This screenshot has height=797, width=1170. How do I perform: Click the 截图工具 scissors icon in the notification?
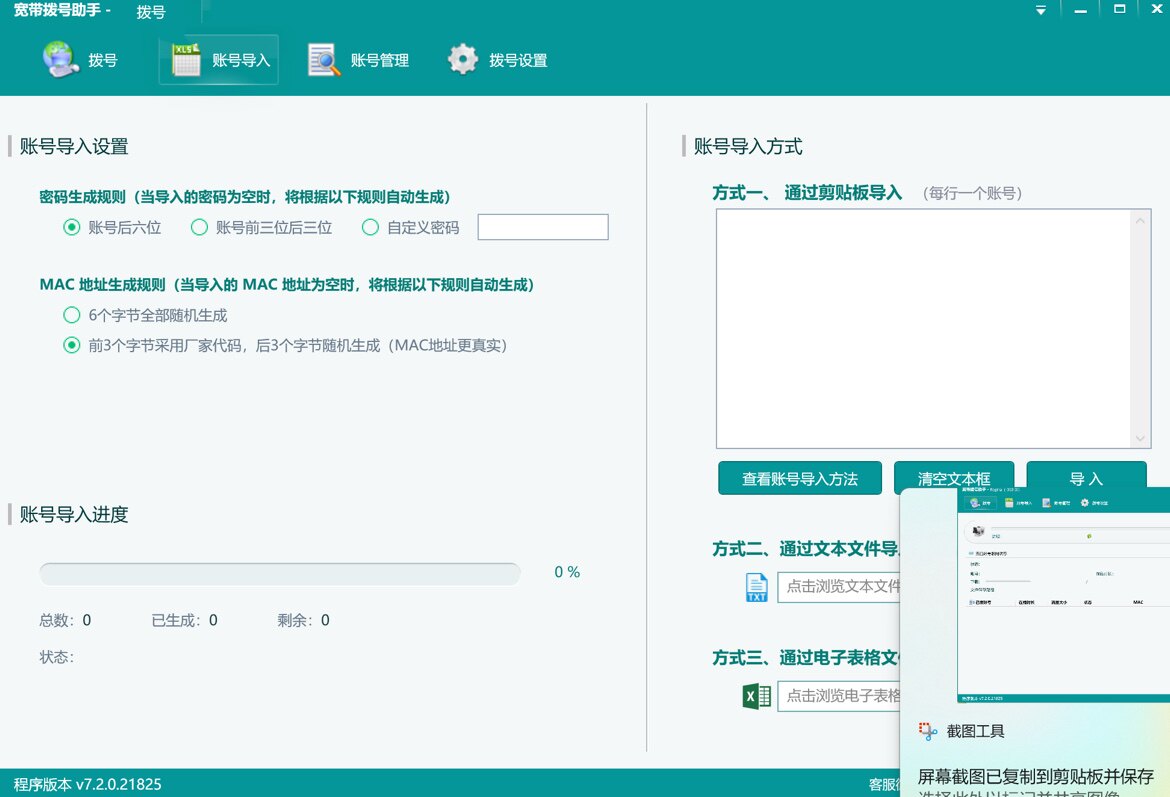[926, 731]
